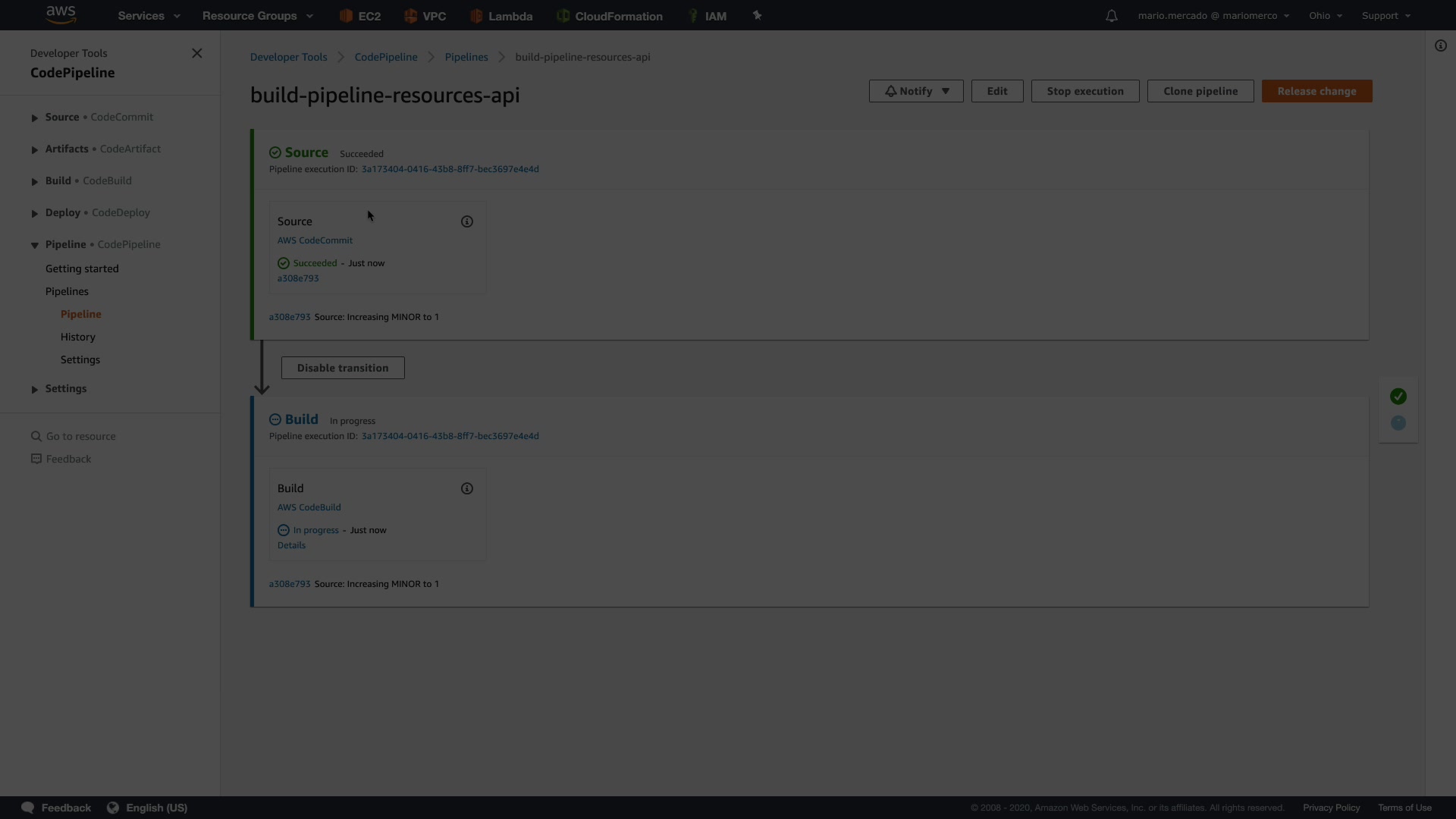
Task: Click the AWS logo home icon
Action: [61, 14]
